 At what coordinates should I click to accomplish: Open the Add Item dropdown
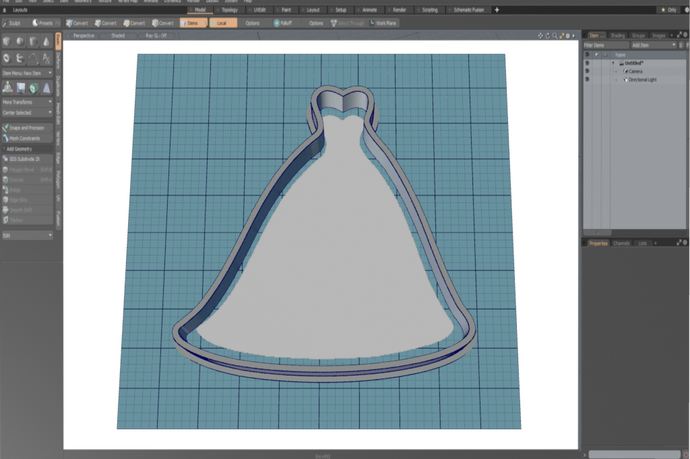[x=653, y=45]
